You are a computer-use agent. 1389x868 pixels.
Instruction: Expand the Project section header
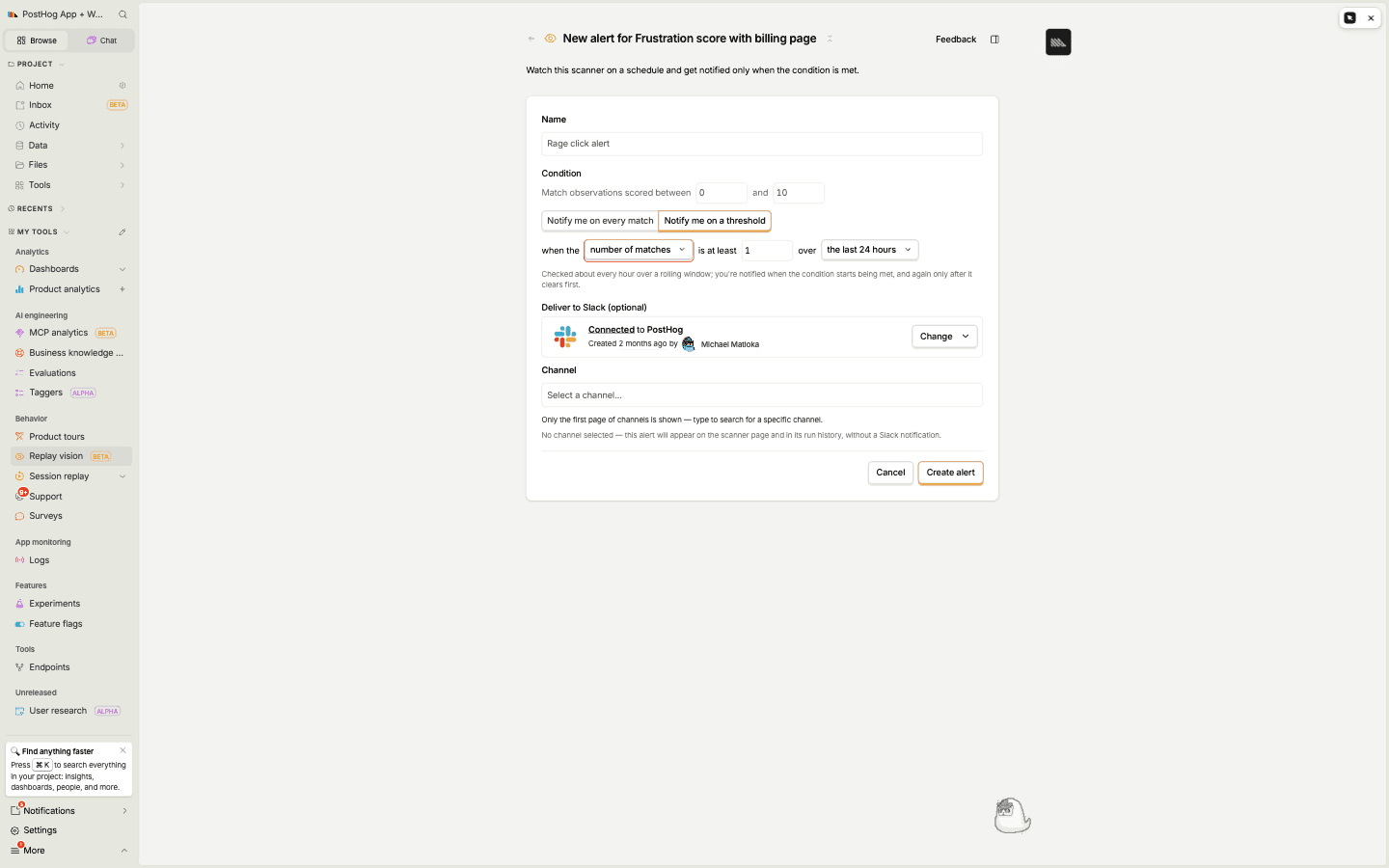point(36,65)
